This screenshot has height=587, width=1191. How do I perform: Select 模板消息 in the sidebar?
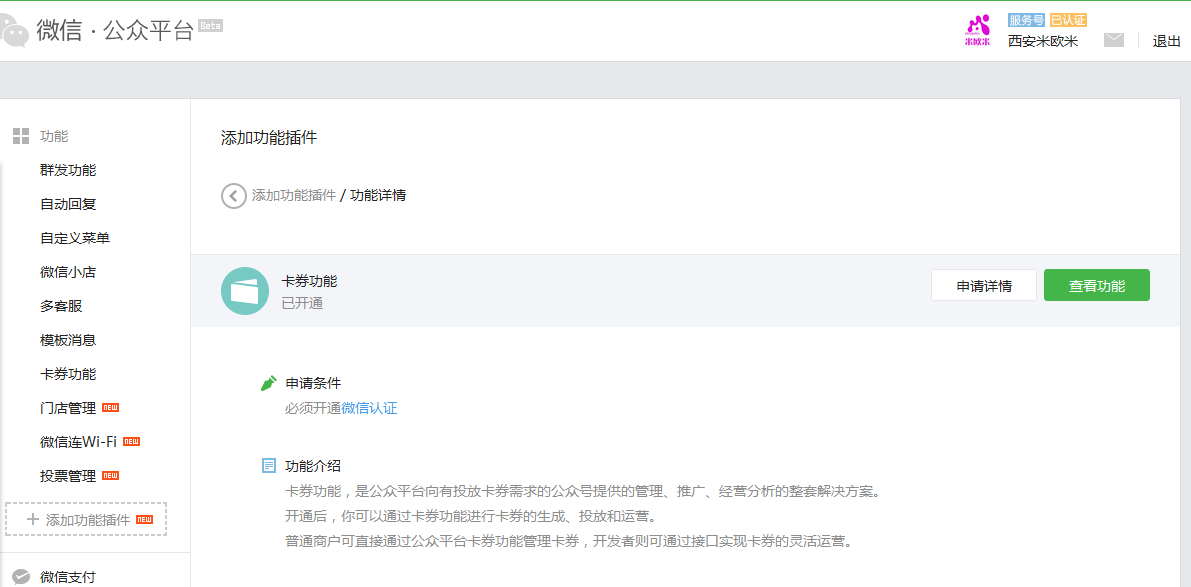coord(68,340)
